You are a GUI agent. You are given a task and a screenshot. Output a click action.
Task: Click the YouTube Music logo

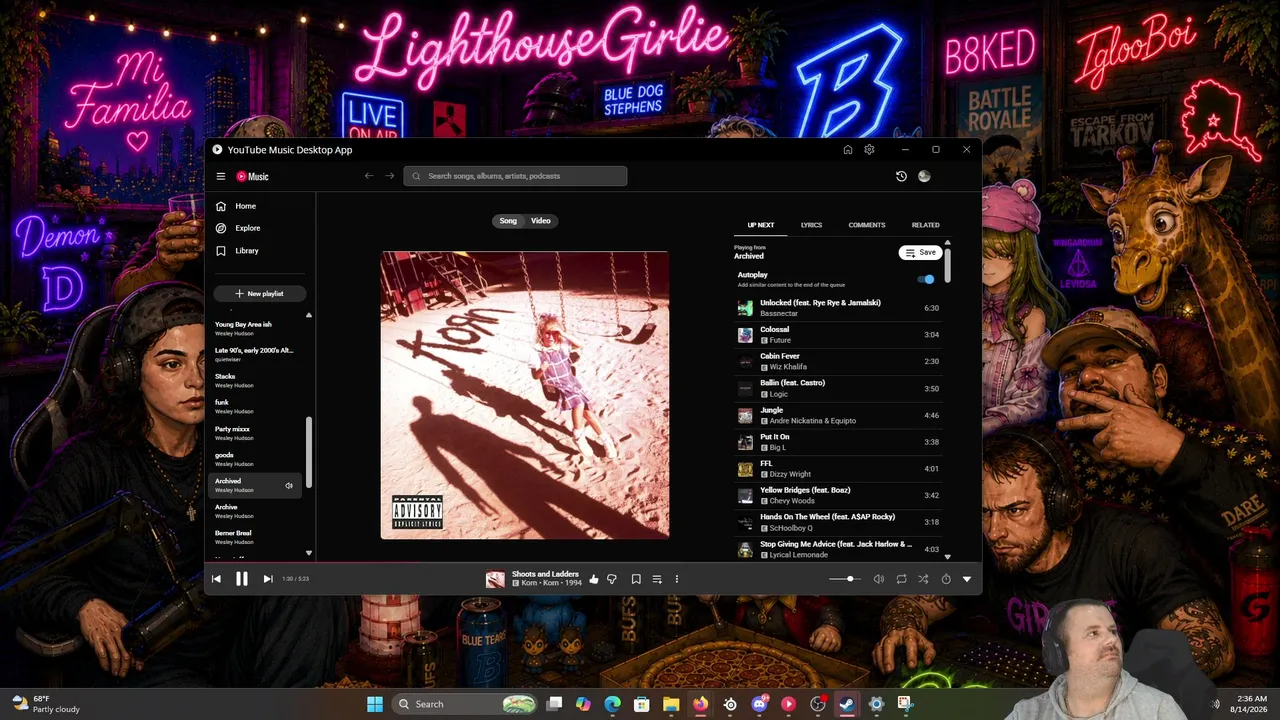coord(252,176)
